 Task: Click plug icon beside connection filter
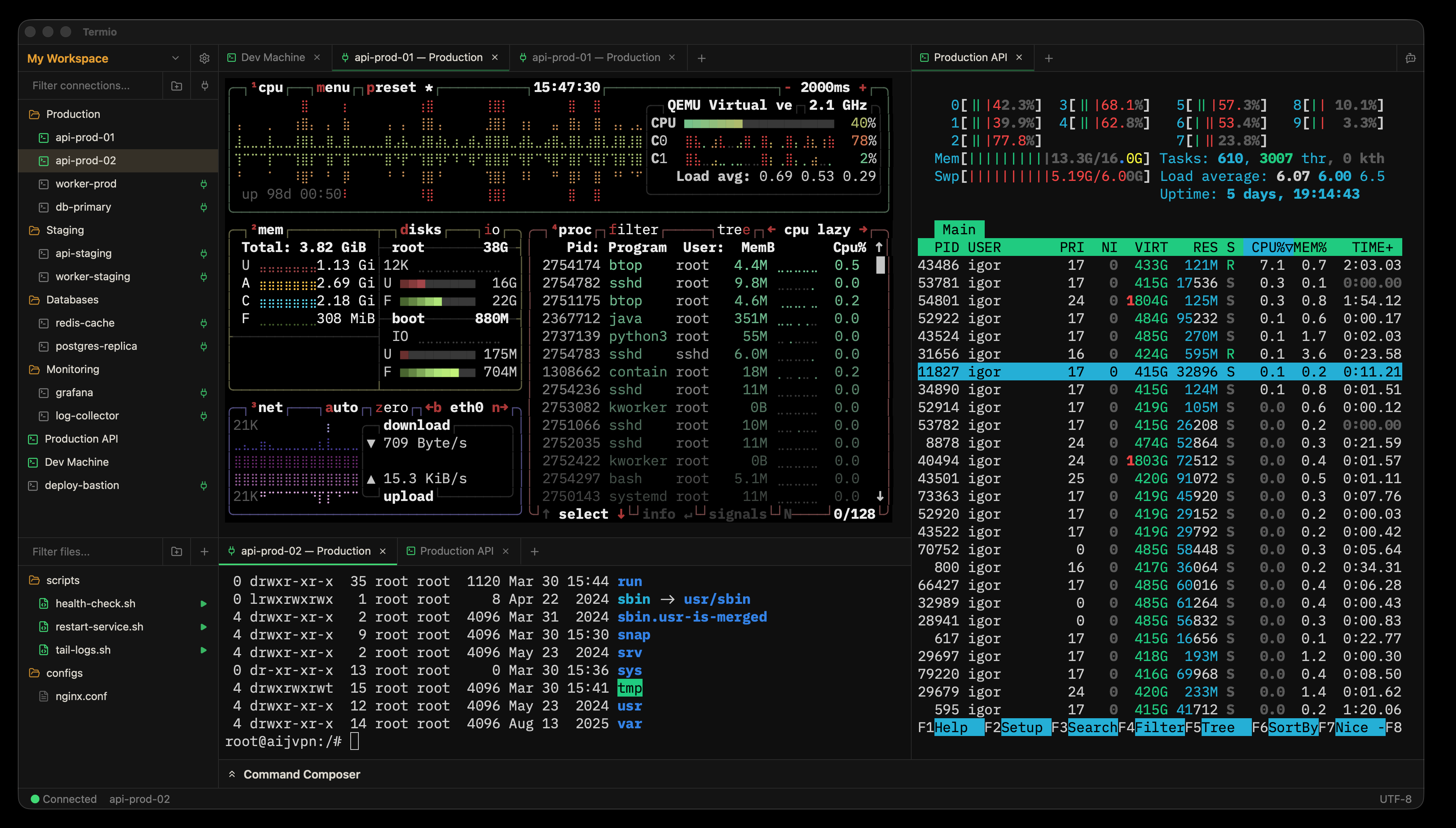(x=204, y=86)
